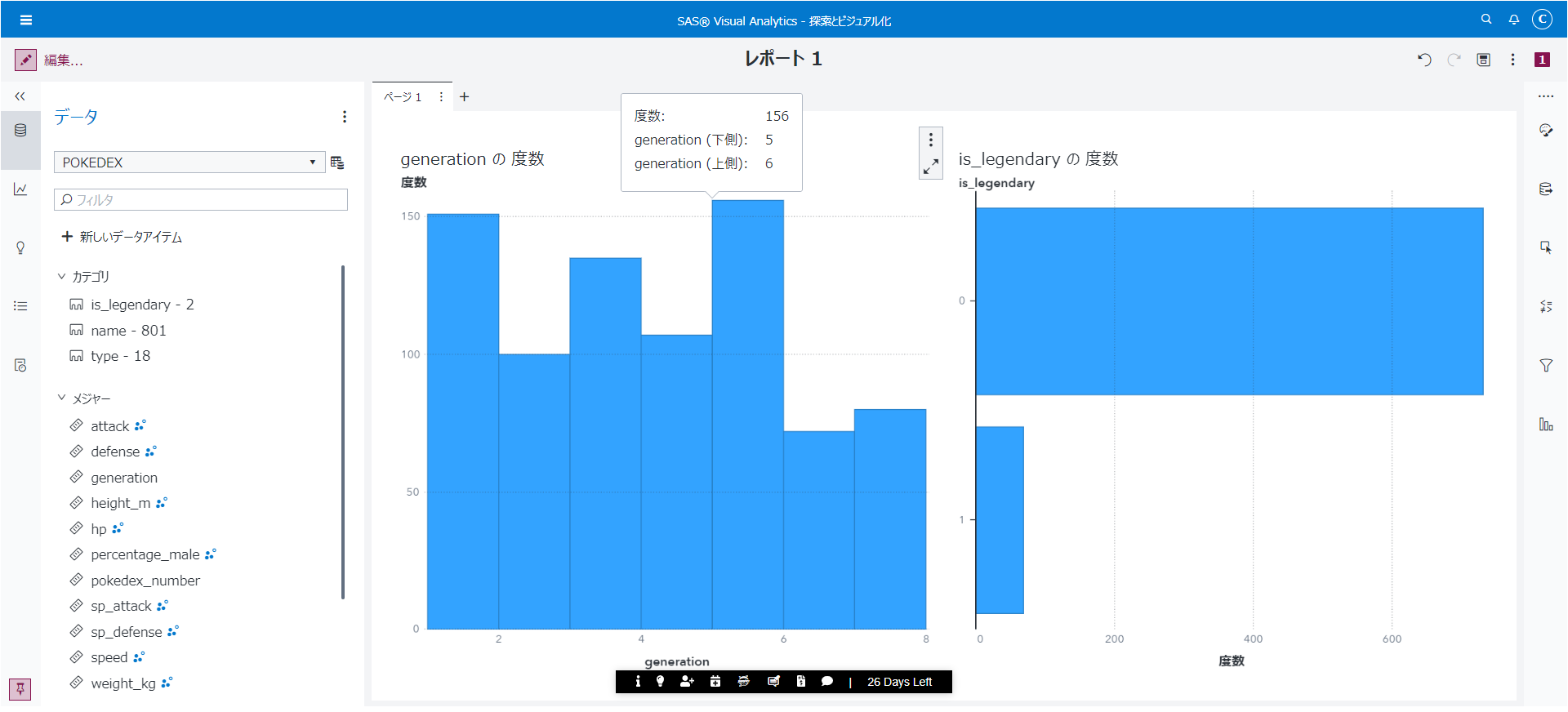The width and height of the screenshot is (1568, 712).
Task: Open the Rules pane icon on right
Action: coord(1546,306)
